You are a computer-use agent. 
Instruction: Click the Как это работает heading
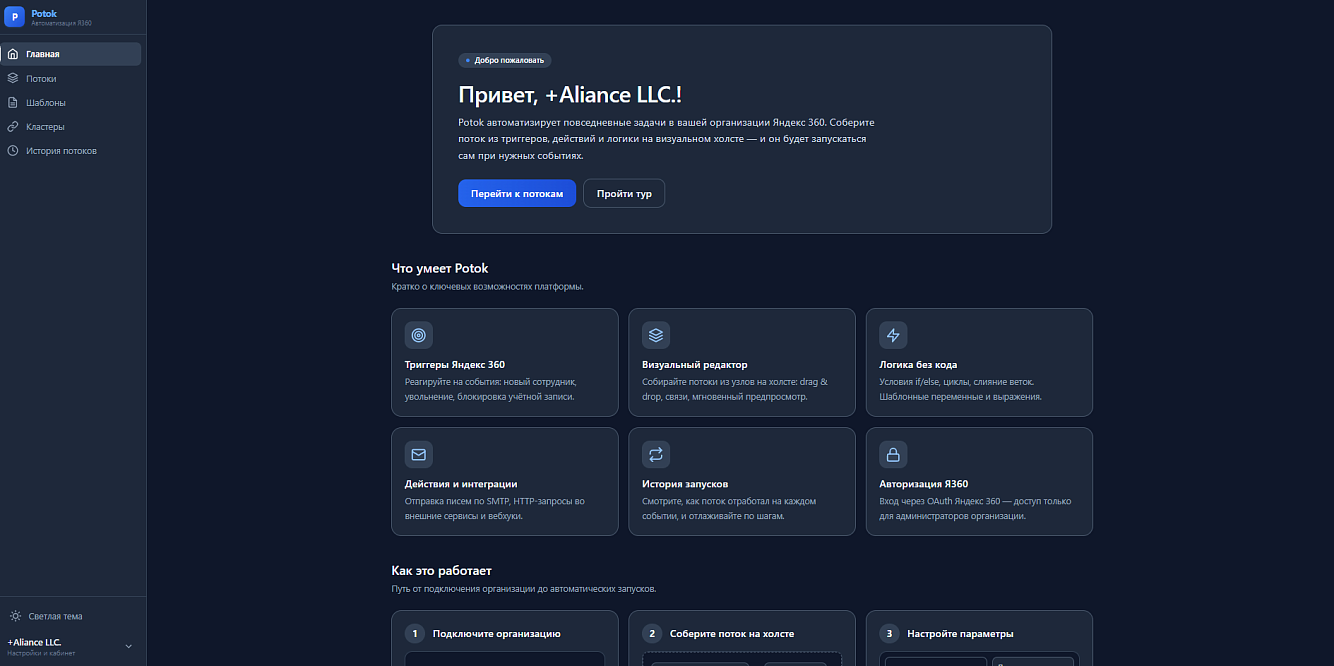click(x=441, y=571)
